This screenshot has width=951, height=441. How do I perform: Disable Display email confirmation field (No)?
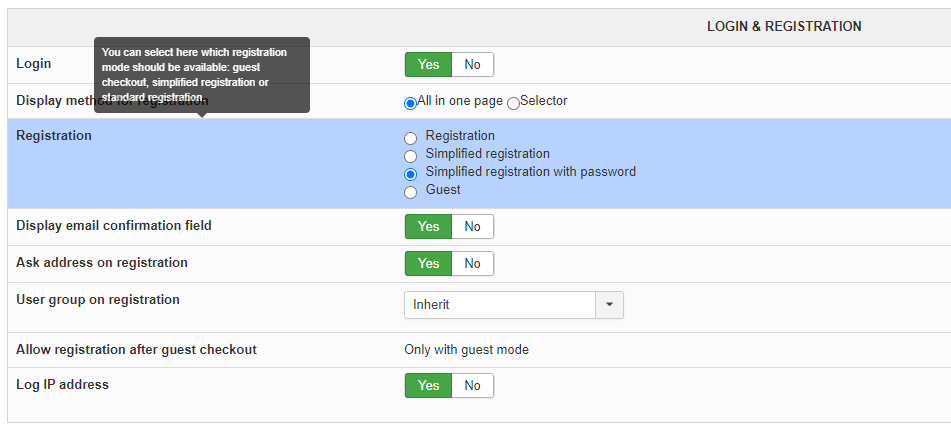(x=472, y=227)
